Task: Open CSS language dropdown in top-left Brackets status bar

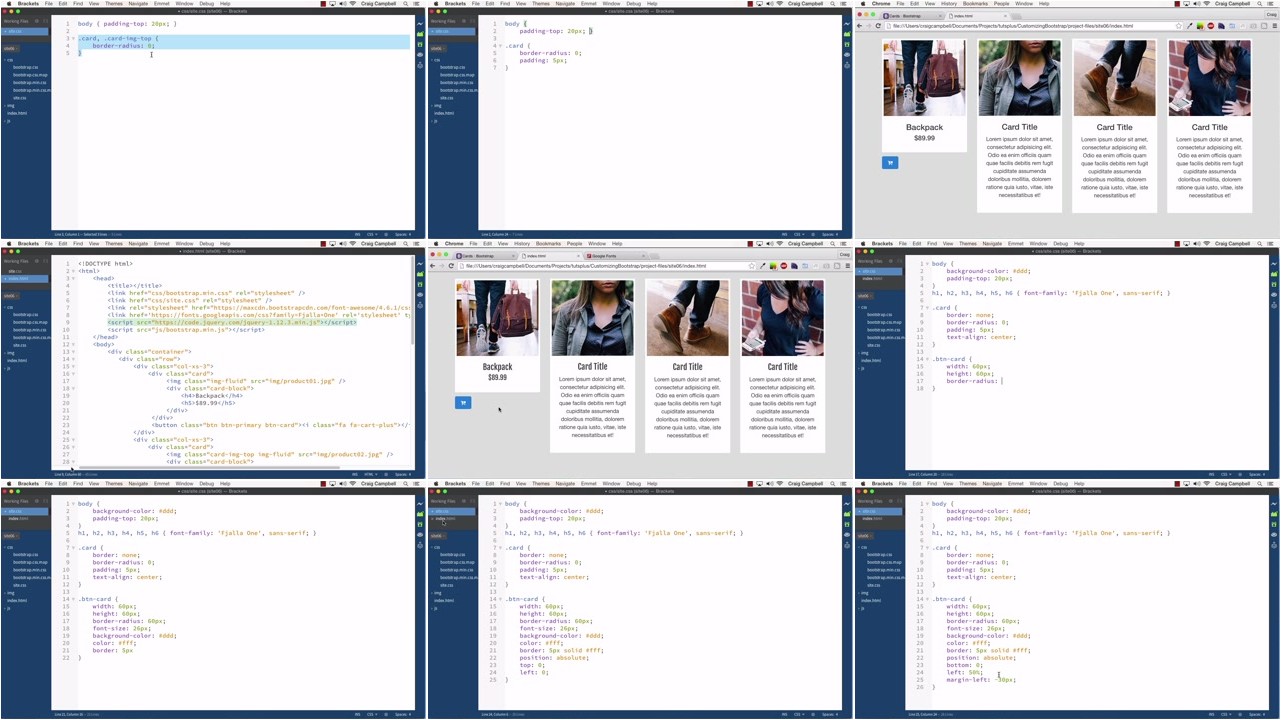Action: [372, 235]
